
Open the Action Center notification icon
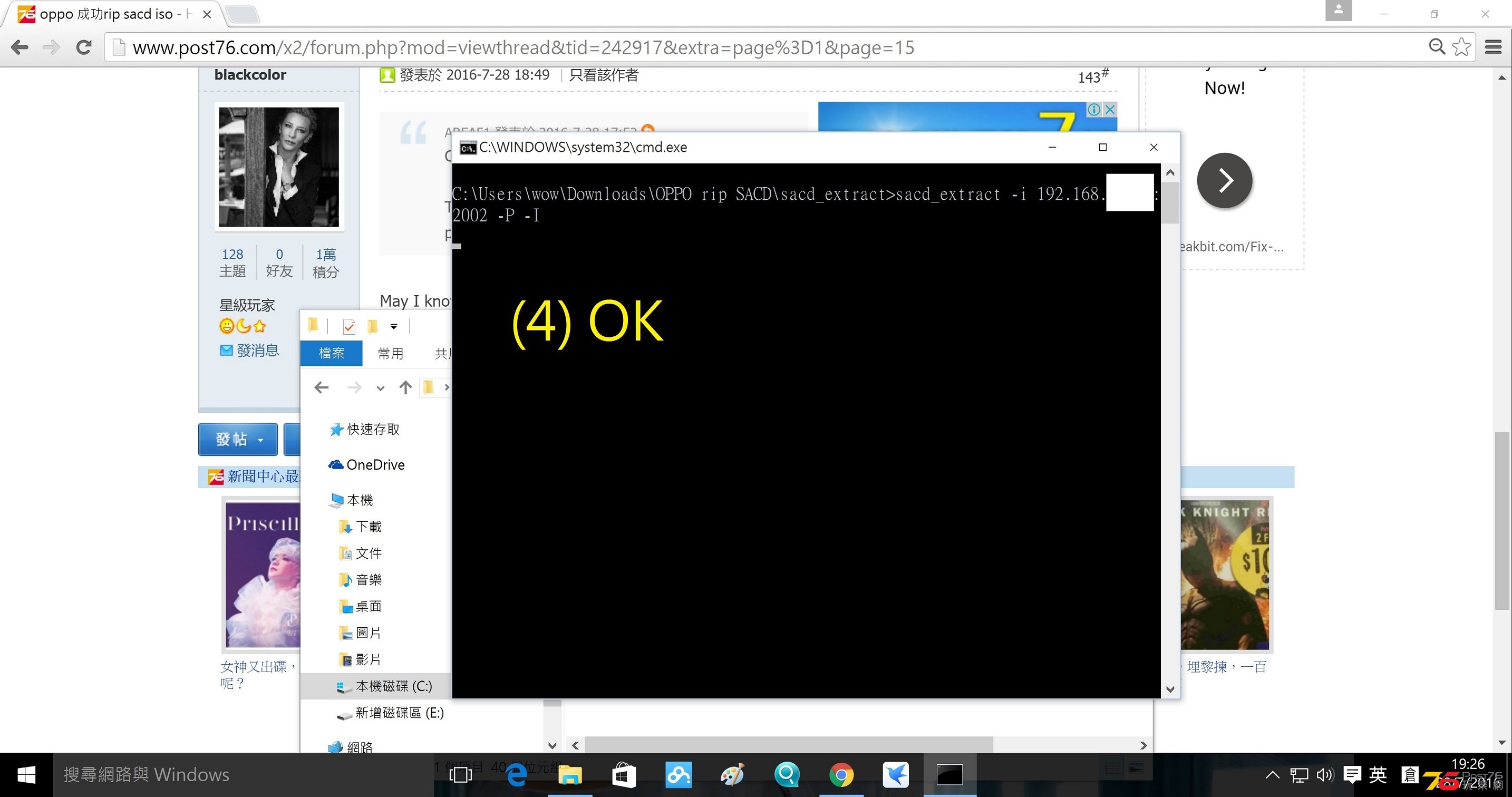tap(1352, 775)
